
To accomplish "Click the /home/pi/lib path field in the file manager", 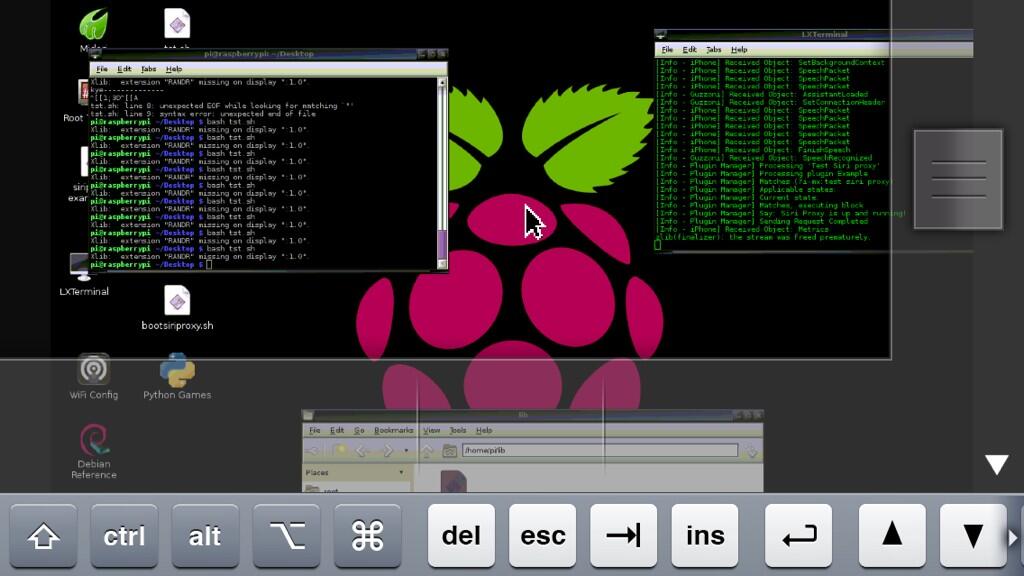I will [600, 451].
